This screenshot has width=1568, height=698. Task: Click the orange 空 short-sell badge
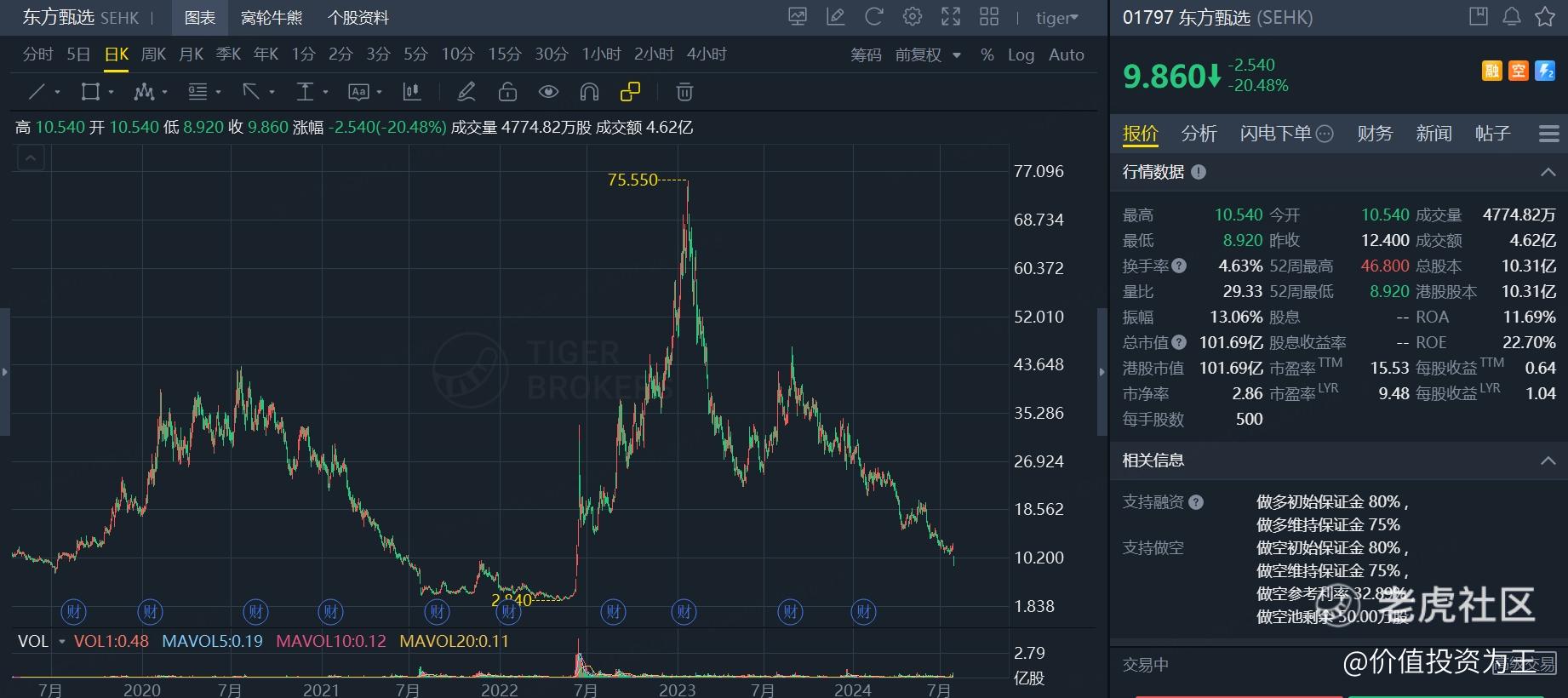(1519, 72)
